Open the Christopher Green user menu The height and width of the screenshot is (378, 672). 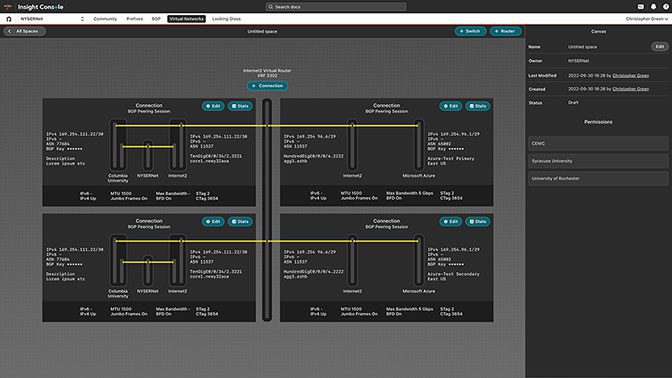coord(647,19)
